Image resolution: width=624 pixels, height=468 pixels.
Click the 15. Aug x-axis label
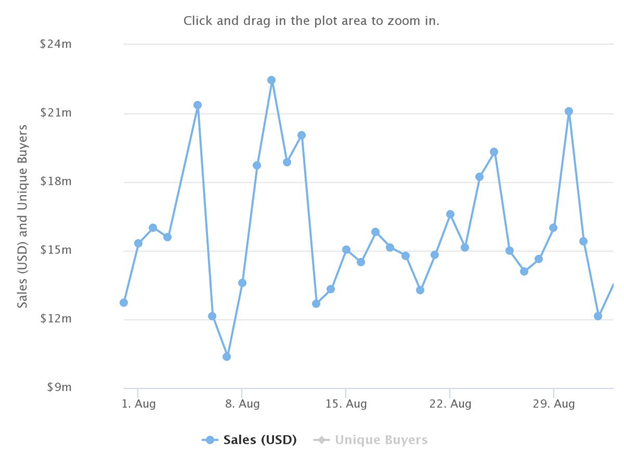coord(346,404)
